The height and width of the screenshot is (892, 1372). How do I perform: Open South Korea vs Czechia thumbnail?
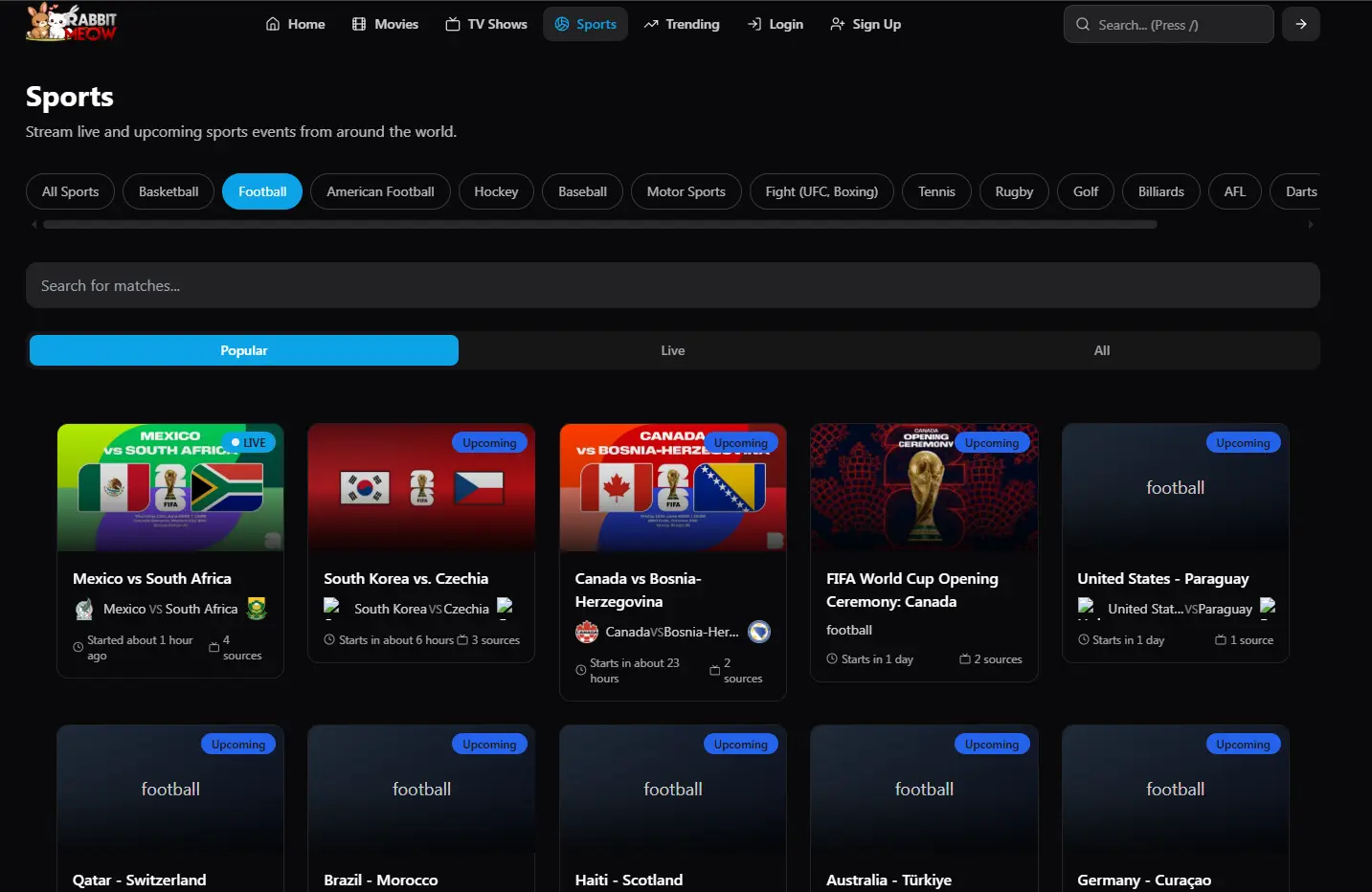pyautogui.click(x=421, y=487)
